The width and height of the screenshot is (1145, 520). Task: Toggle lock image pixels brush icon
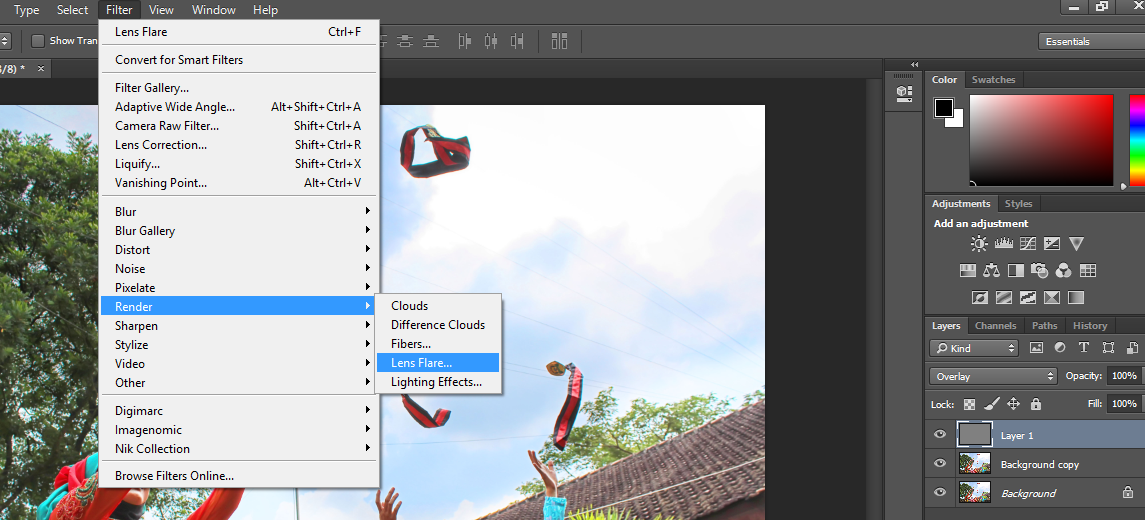click(x=991, y=404)
